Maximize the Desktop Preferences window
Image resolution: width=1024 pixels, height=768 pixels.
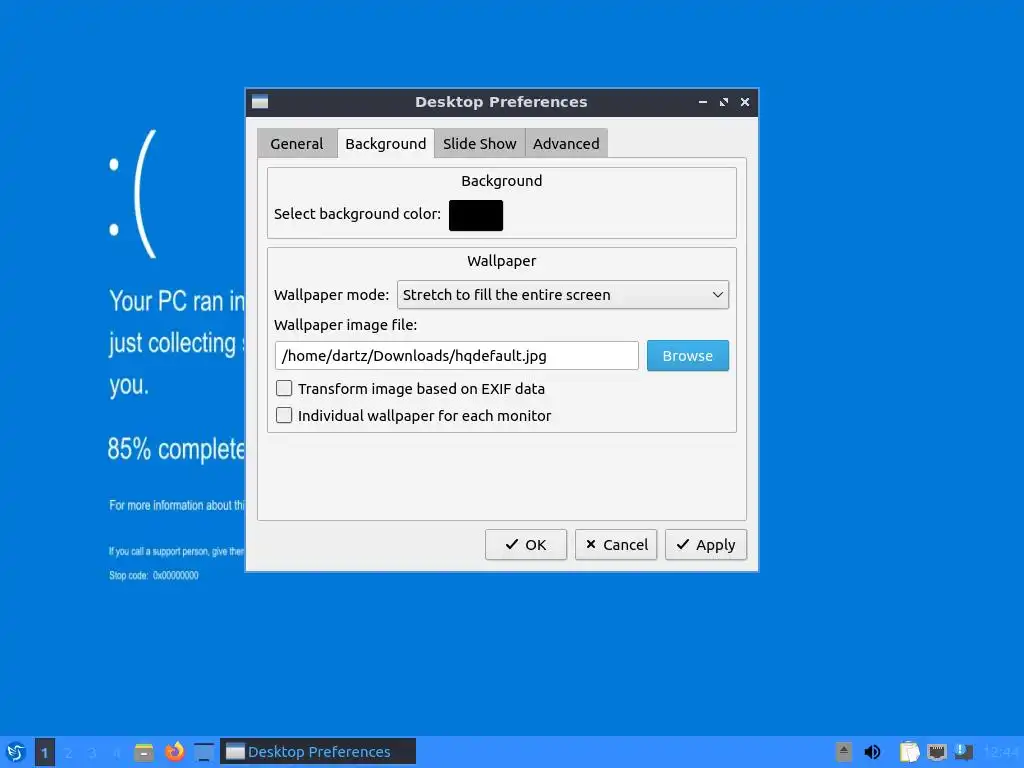[x=724, y=102]
